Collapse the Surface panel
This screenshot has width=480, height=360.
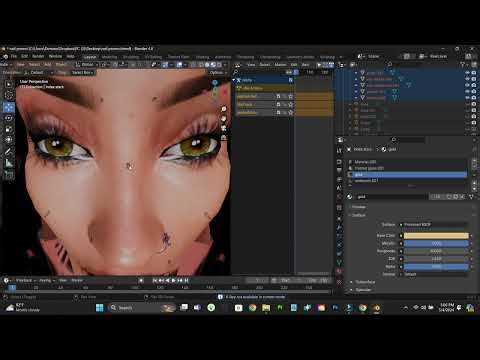pyautogui.click(x=358, y=215)
